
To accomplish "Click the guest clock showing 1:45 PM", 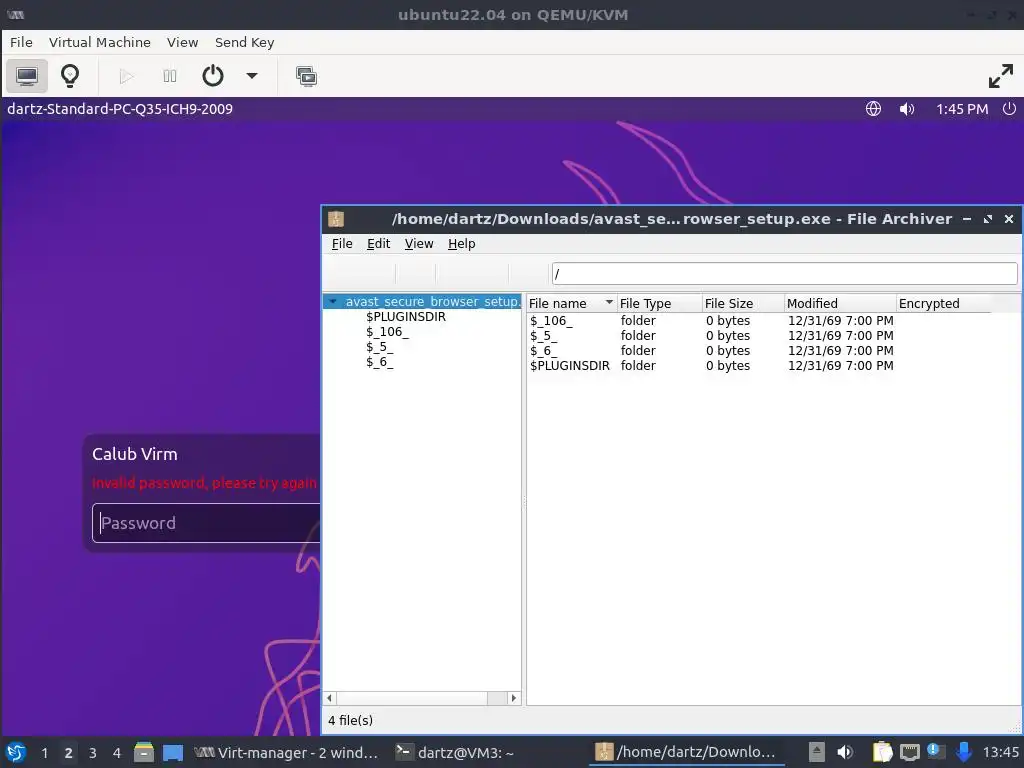I will click(x=962, y=109).
